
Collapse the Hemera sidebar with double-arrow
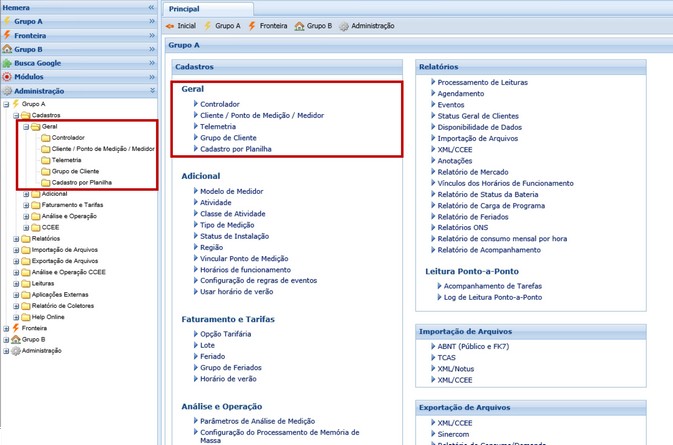coord(152,7)
